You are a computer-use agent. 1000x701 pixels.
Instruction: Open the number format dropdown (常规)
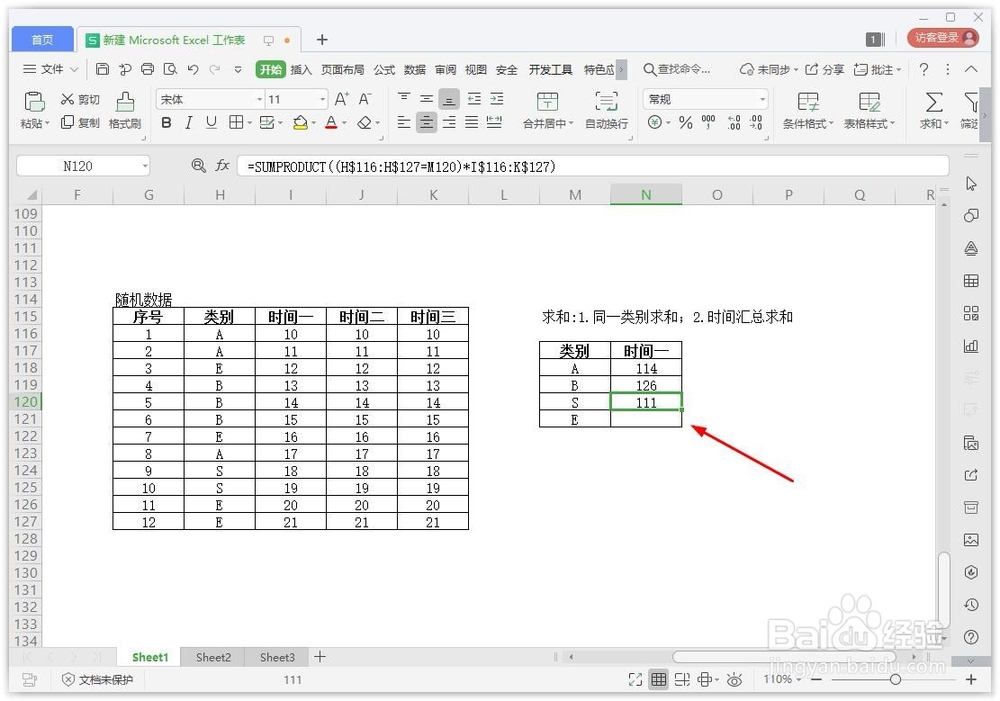point(763,100)
